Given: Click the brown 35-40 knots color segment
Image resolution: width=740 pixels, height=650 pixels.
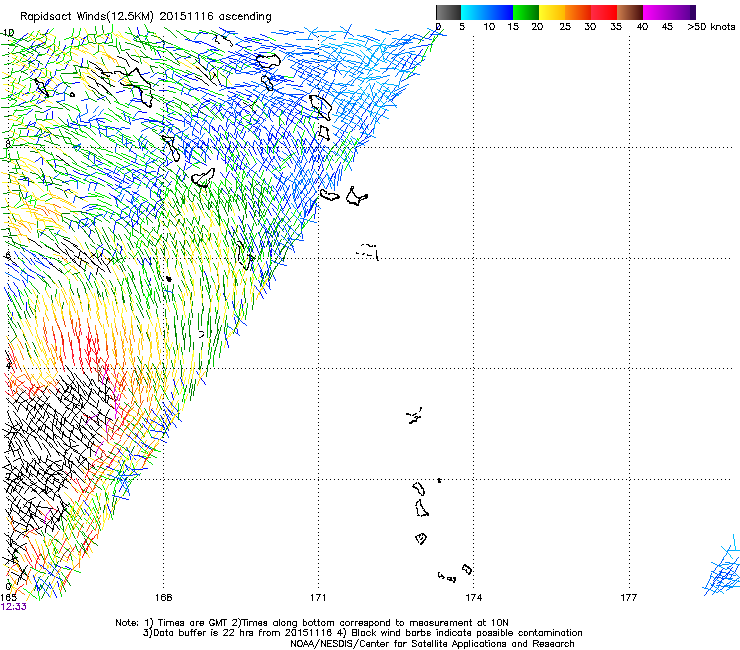Looking at the screenshot, I should 630,12.
